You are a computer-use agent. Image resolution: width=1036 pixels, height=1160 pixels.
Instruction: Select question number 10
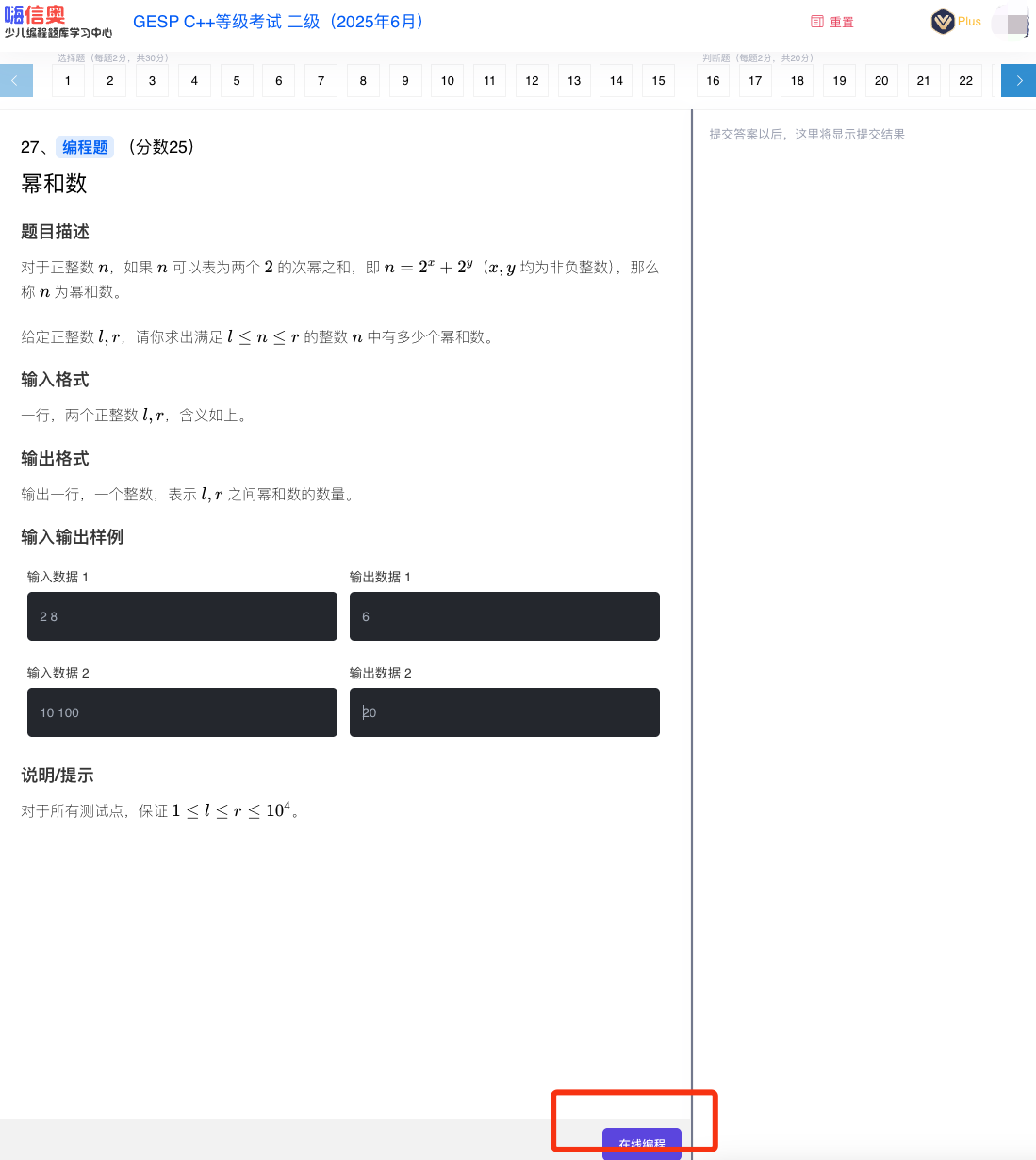pyautogui.click(x=448, y=81)
